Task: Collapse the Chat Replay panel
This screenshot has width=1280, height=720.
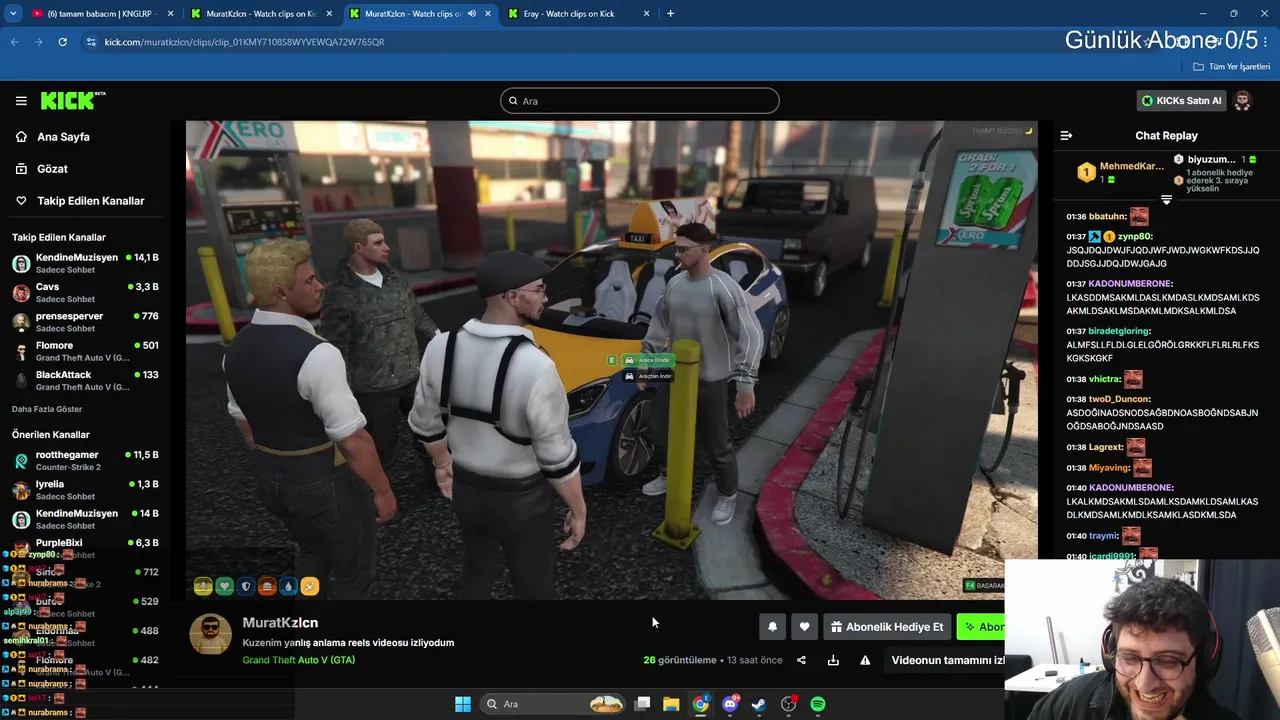Action: click(1066, 136)
